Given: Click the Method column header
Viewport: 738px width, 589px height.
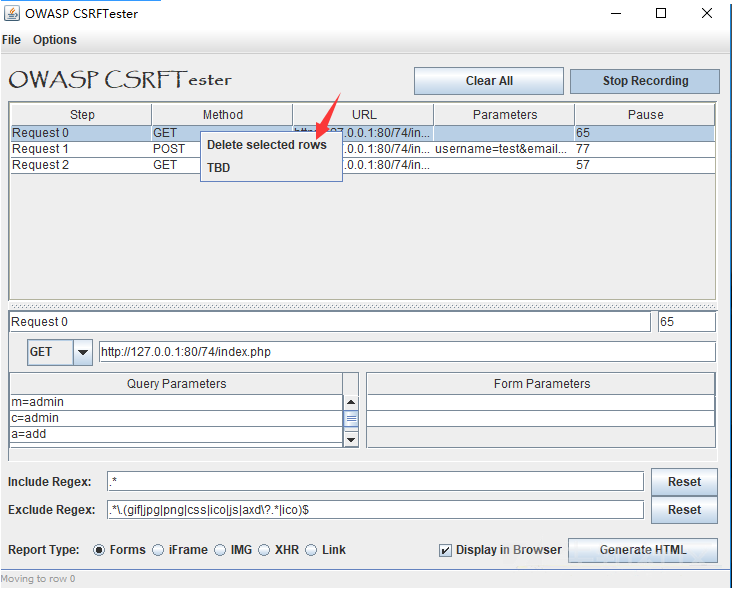Looking at the screenshot, I should (223, 115).
